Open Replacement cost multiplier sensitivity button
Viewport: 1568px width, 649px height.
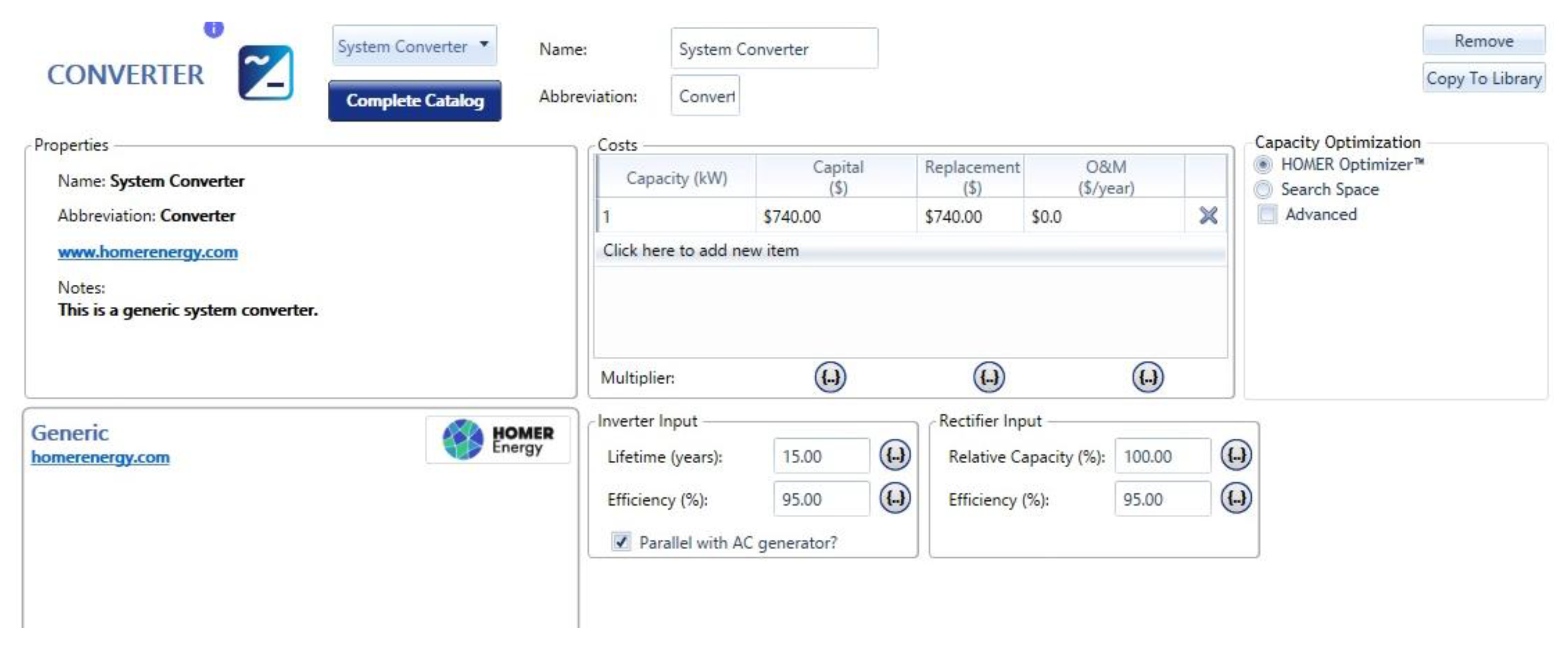point(988,377)
